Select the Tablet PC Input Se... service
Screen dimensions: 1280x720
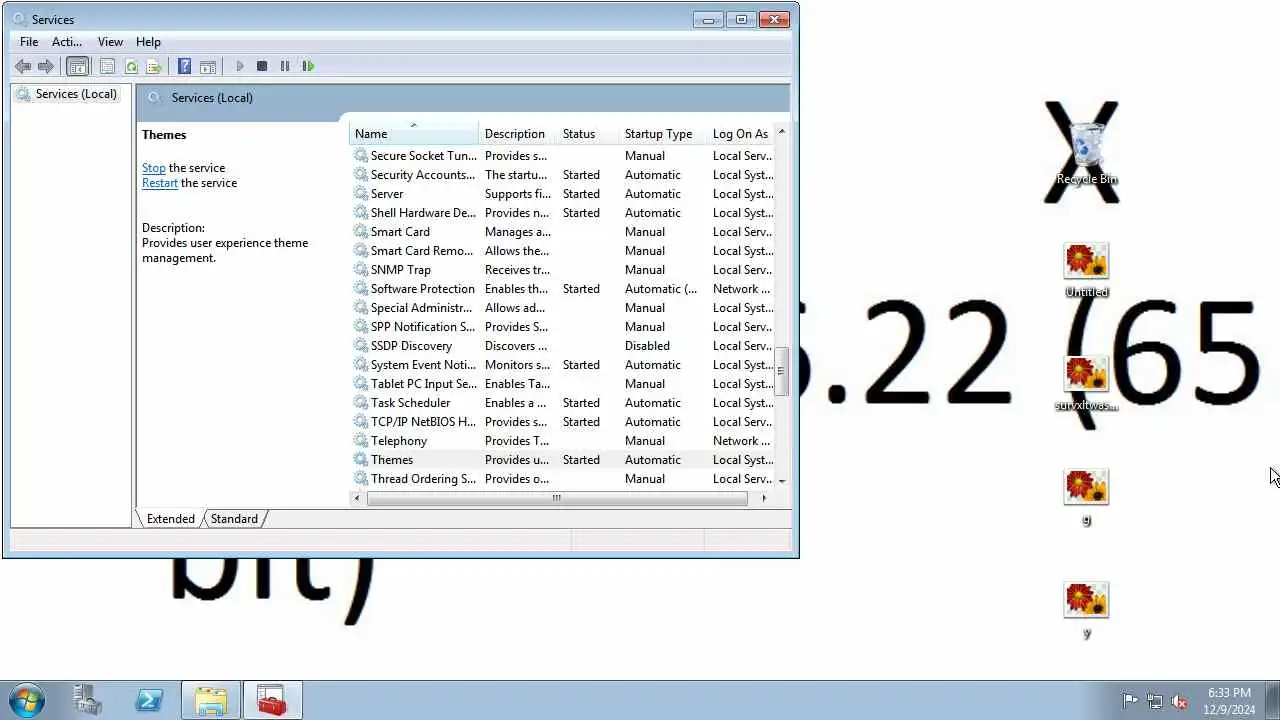[x=563, y=384]
